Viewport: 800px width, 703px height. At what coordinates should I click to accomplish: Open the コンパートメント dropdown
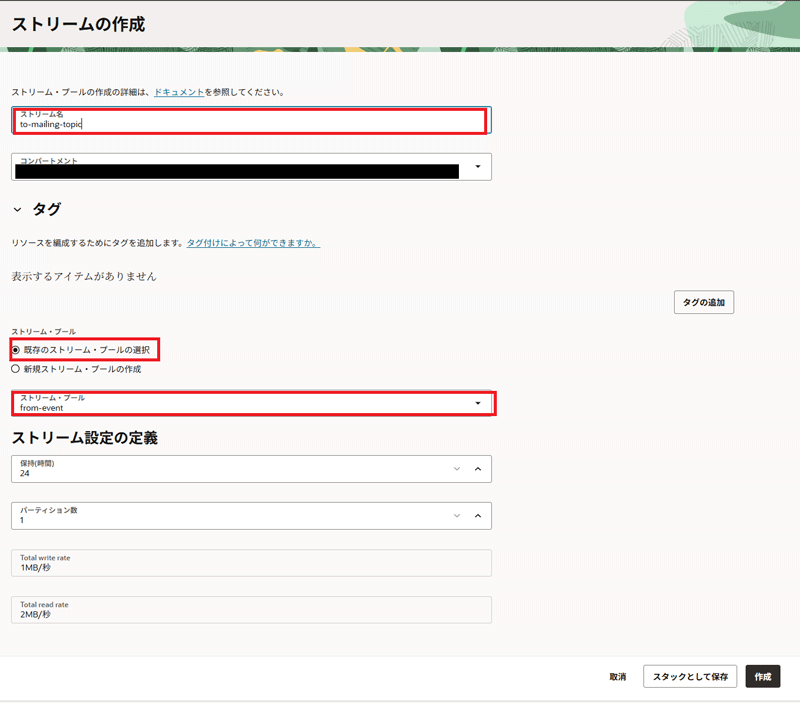477,167
